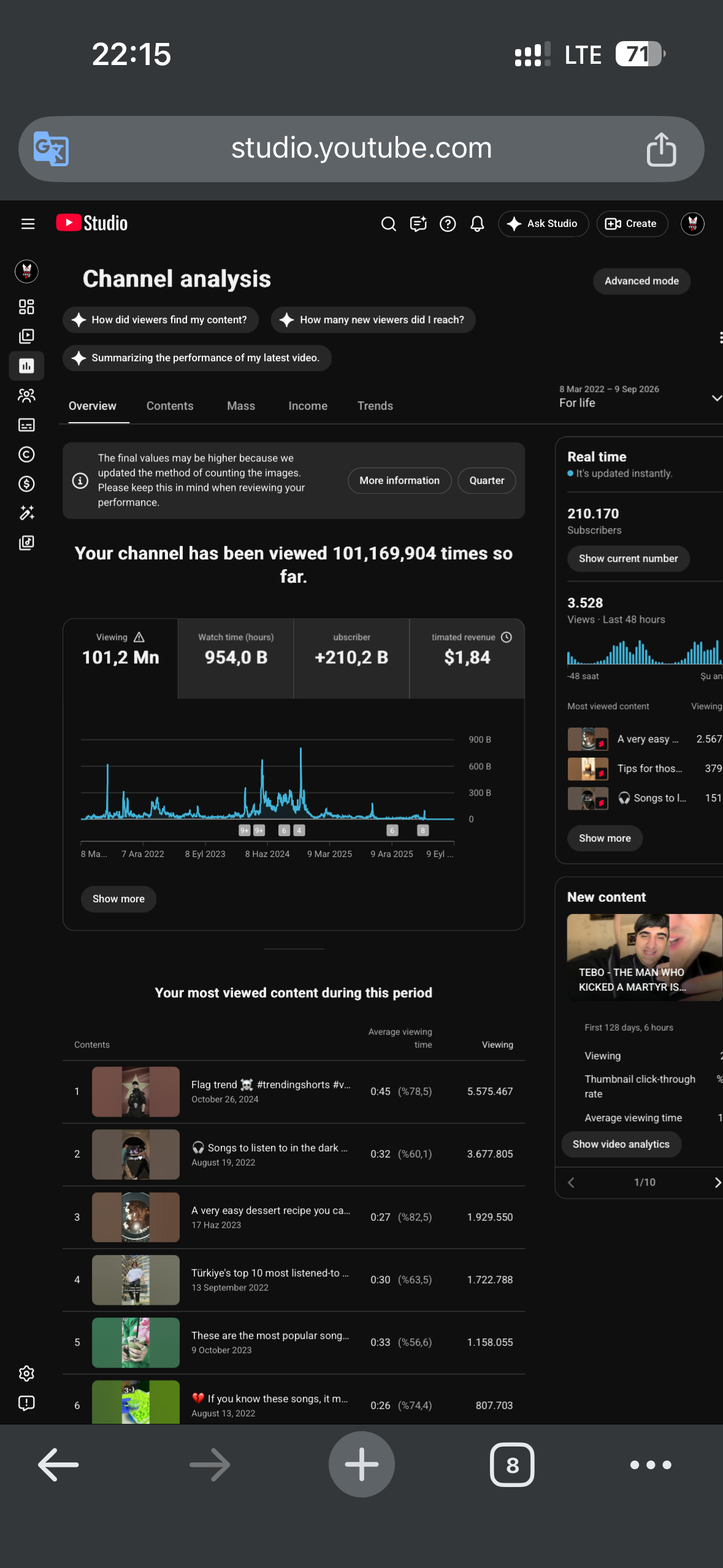This screenshot has width=723, height=1568.
Task: Open A very easy dessert recipe video row
Action: 293,1217
